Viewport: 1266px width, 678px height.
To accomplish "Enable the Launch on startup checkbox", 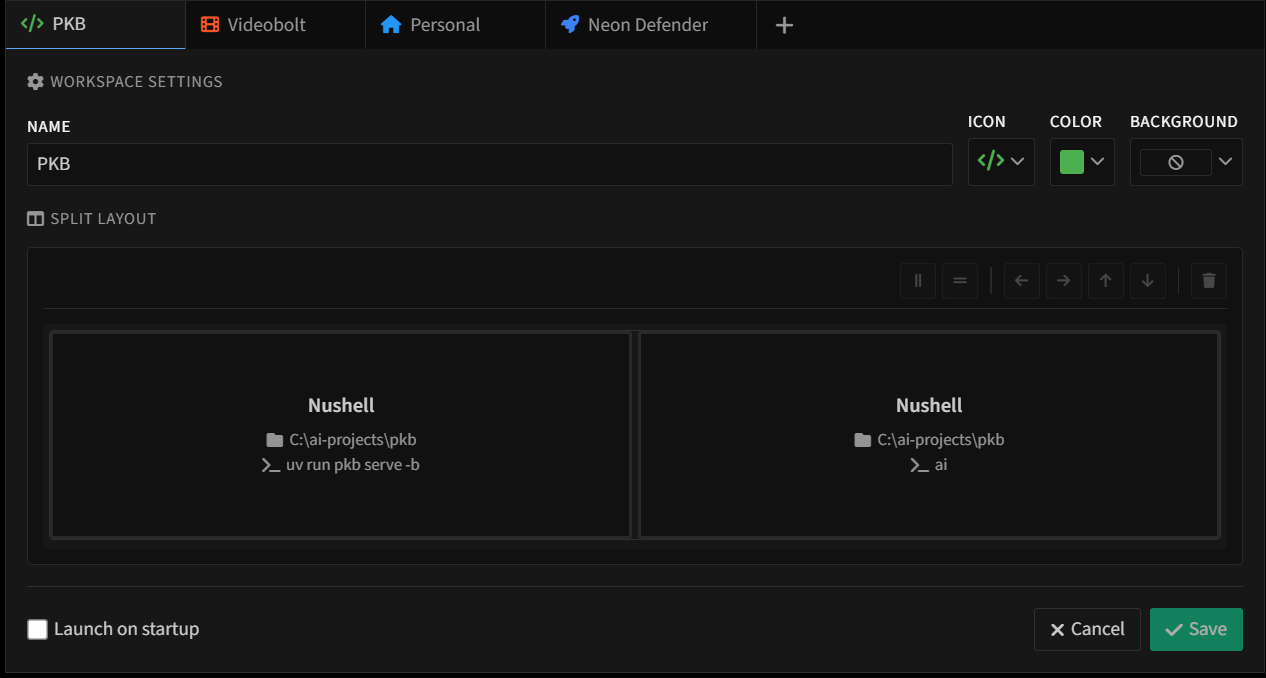I will click(x=38, y=629).
